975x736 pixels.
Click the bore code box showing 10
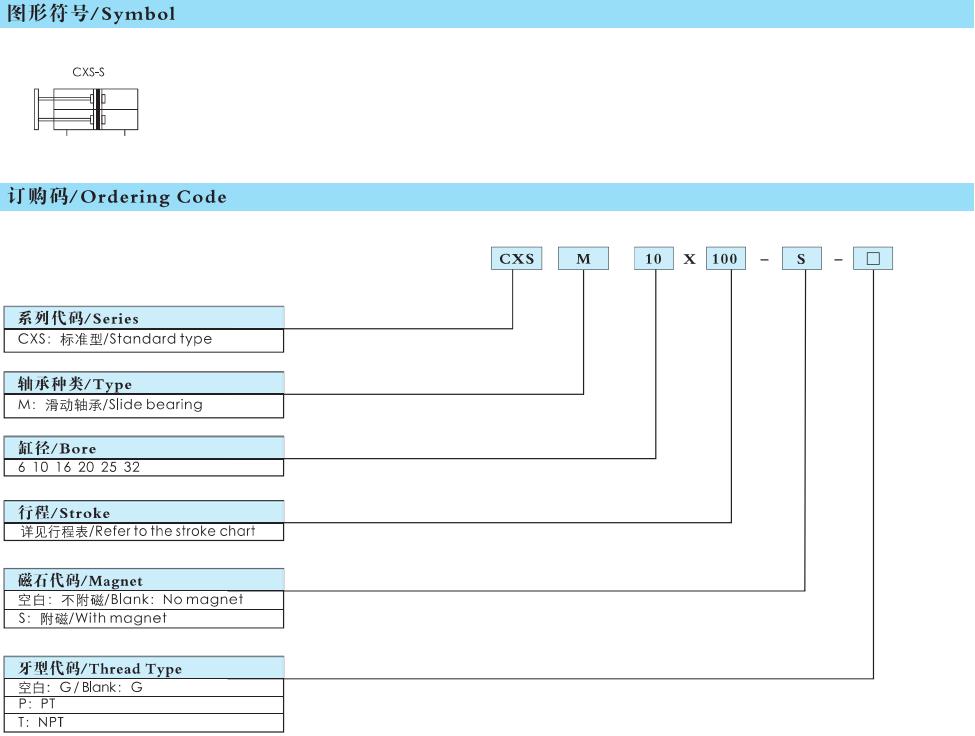tap(653, 259)
